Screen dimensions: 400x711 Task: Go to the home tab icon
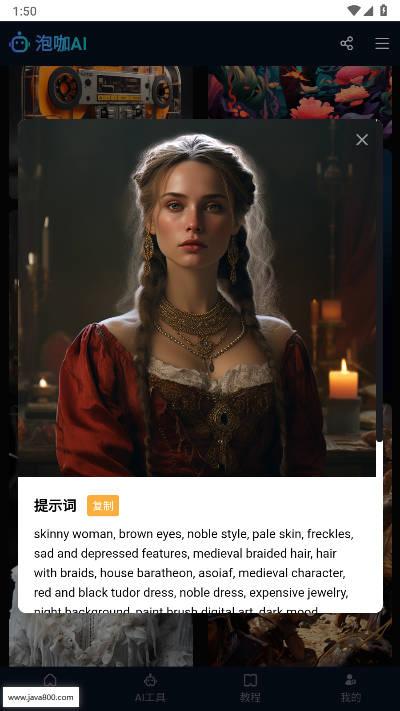[50, 680]
